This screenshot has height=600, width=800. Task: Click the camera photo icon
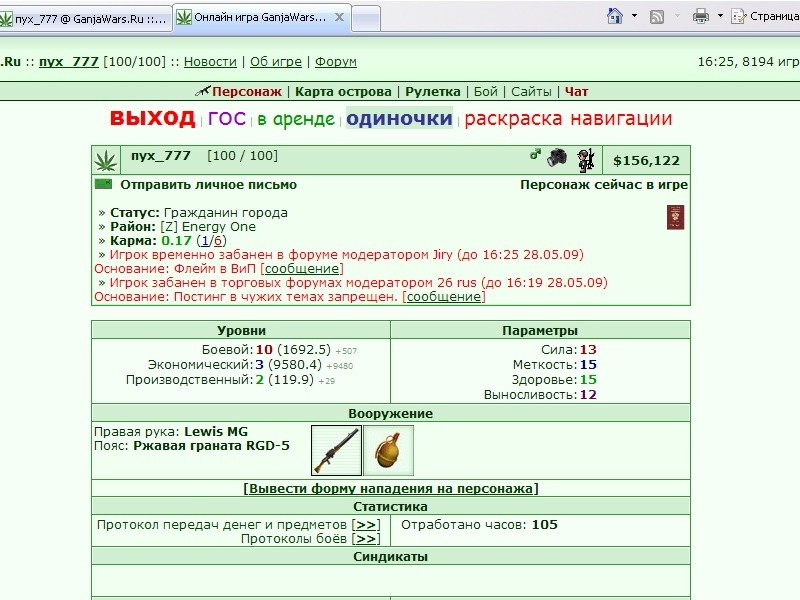pos(557,158)
